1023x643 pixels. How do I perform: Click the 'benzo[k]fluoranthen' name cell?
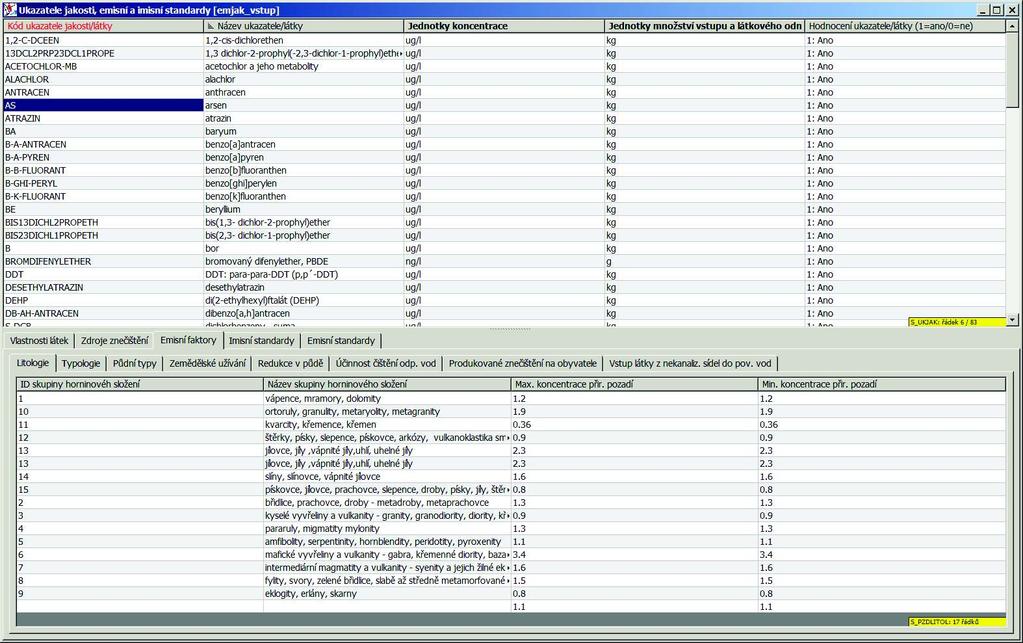(304, 197)
